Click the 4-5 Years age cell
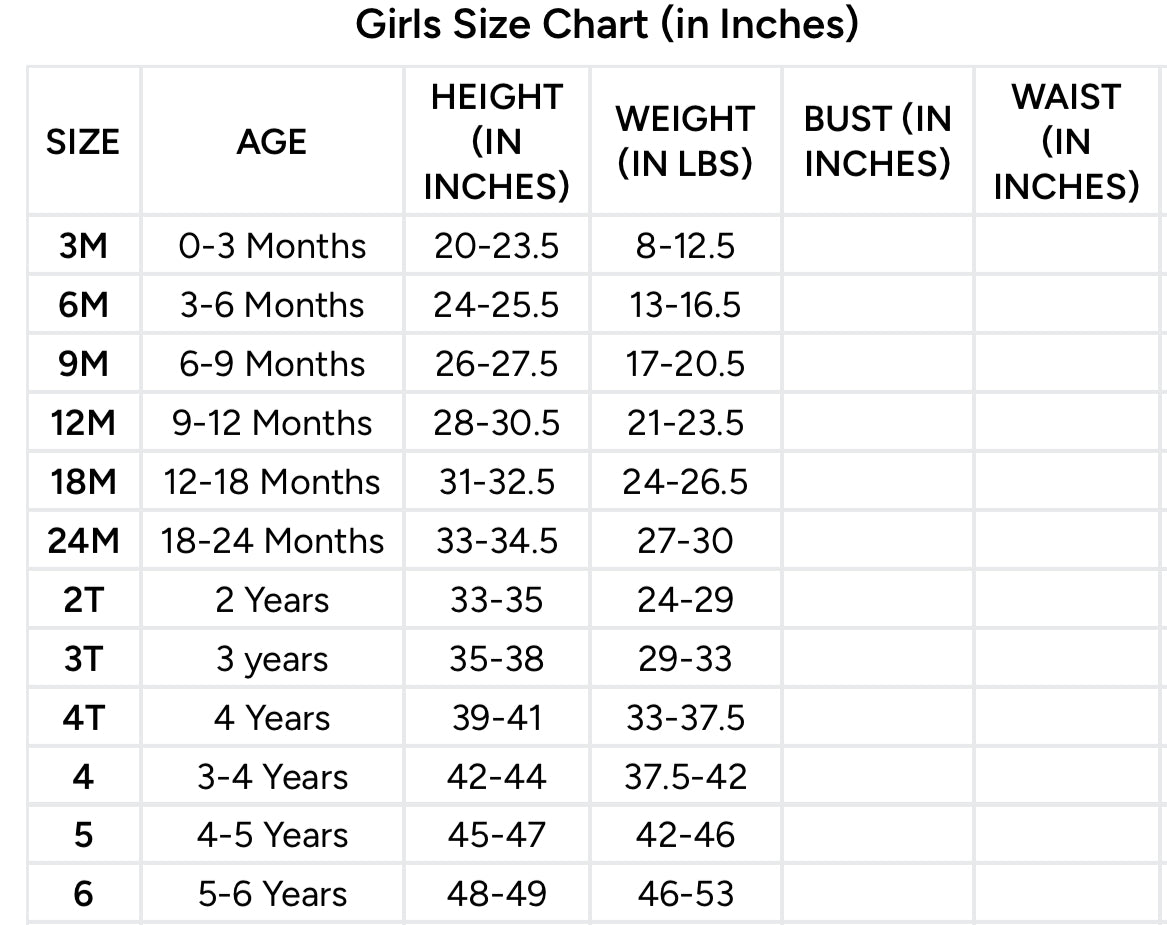Screen dimensions: 1167x925 (x=272, y=836)
